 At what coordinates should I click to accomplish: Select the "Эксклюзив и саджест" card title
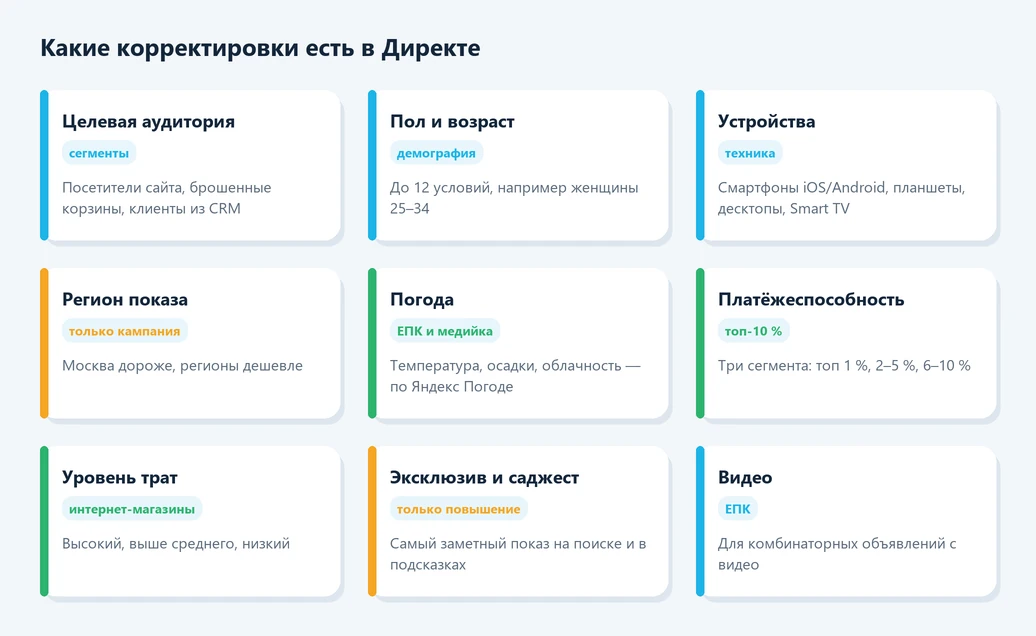484,478
